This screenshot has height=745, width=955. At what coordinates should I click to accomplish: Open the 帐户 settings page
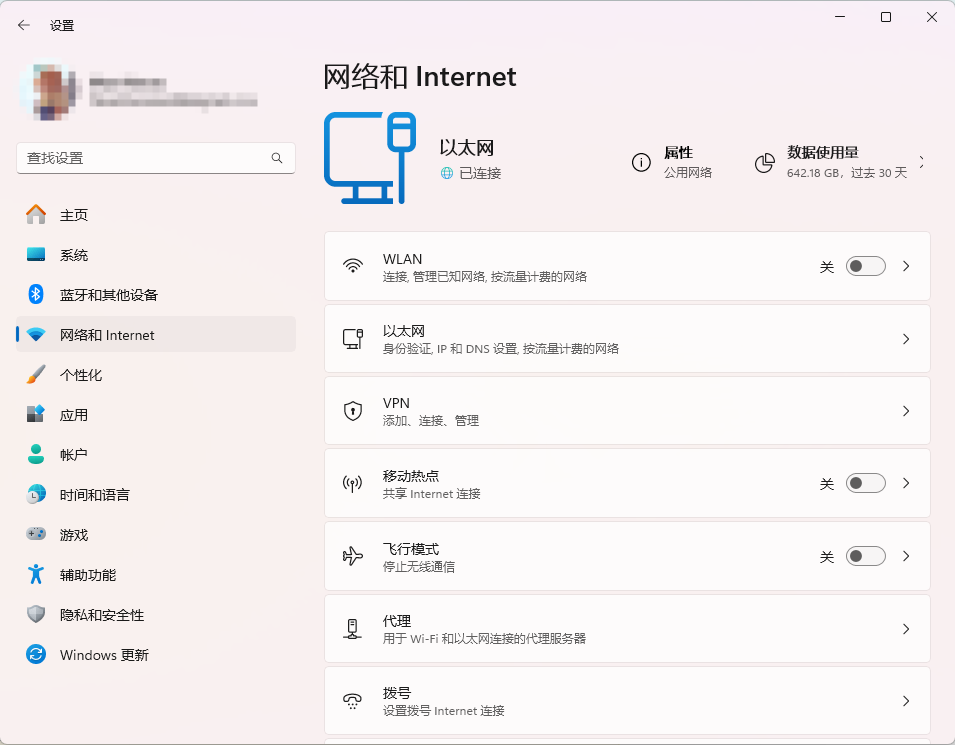(156, 454)
